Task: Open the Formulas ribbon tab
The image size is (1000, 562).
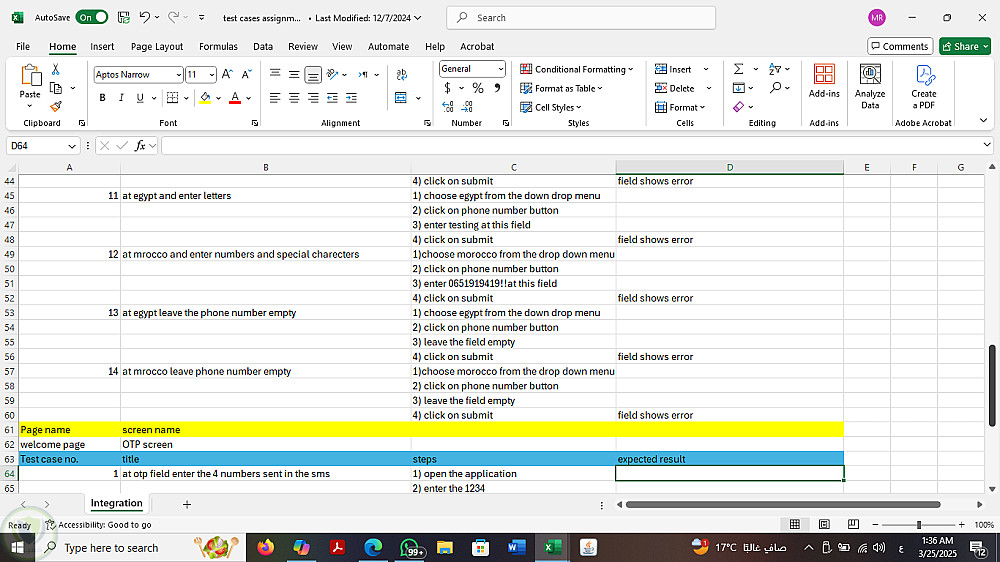Action: [x=218, y=46]
